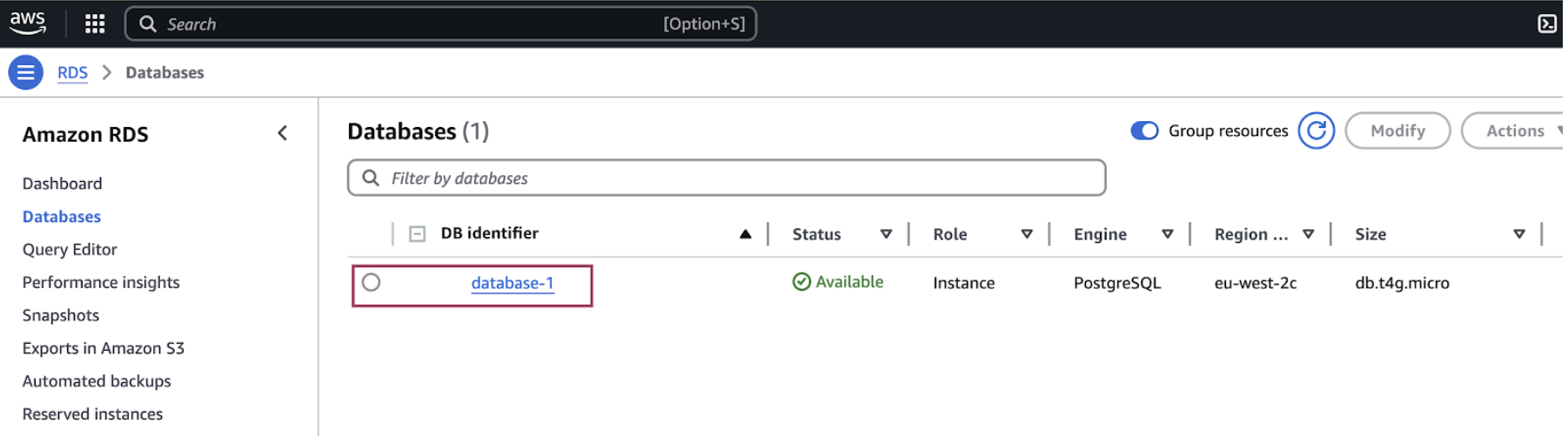The image size is (1568, 444).
Task: Go to Snapshots in sidebar
Action: 61,315
